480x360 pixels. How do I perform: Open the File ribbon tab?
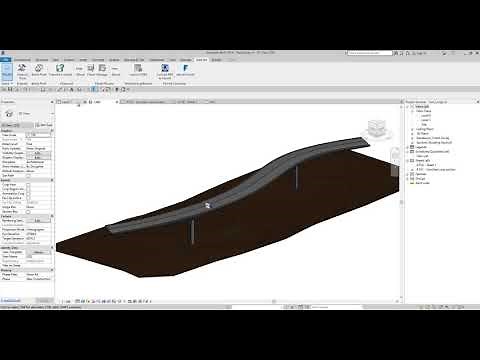pos(5,60)
